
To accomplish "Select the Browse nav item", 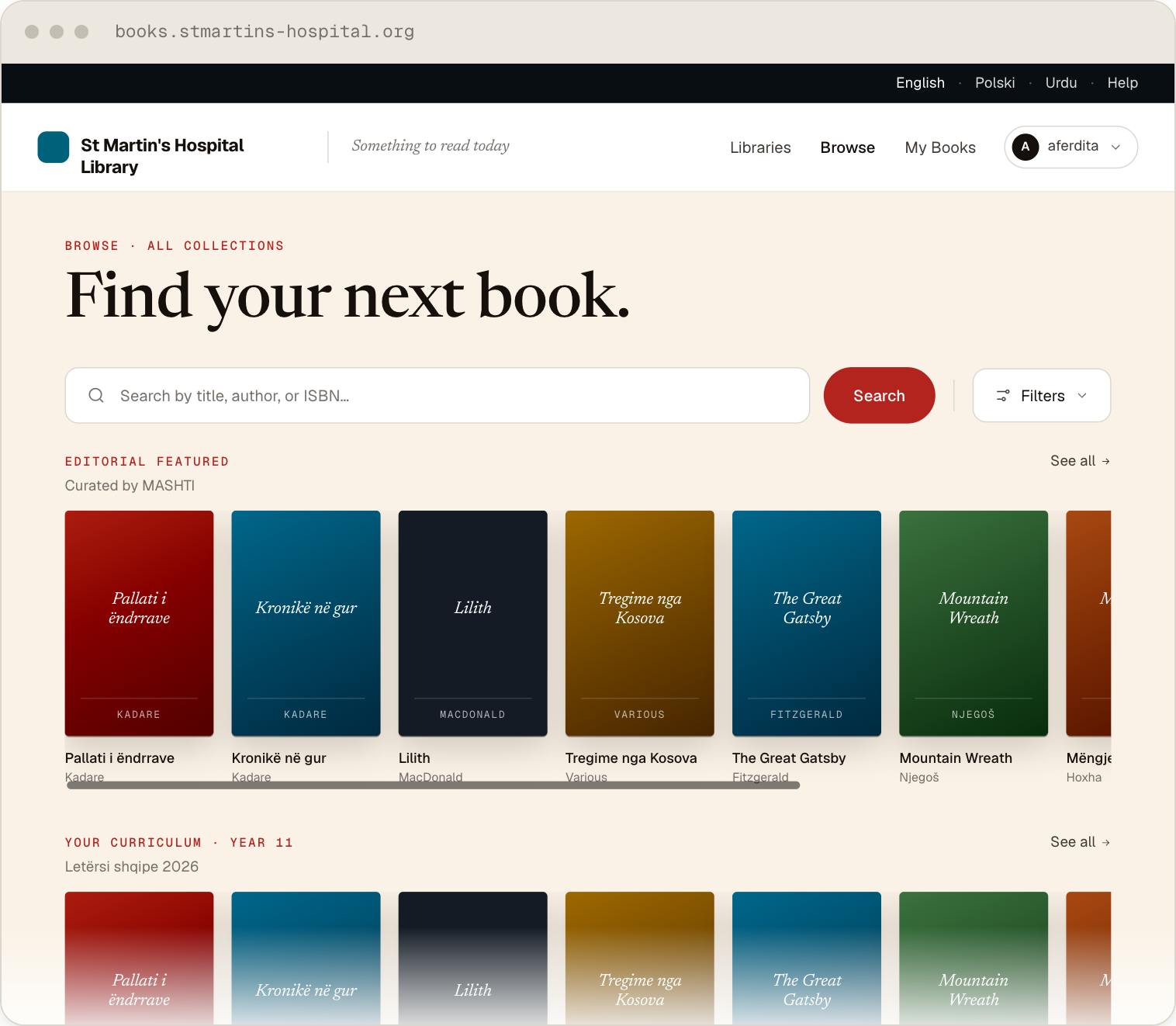I will (848, 147).
